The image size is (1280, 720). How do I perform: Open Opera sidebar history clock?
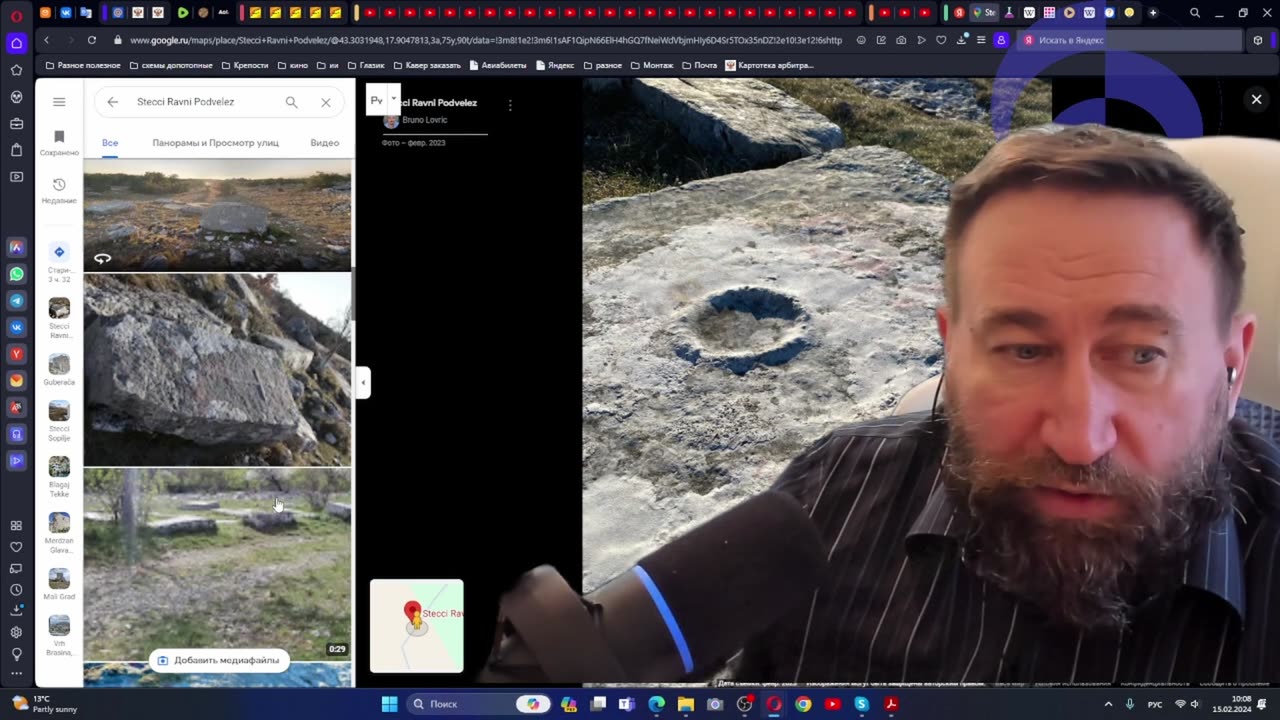(16, 589)
